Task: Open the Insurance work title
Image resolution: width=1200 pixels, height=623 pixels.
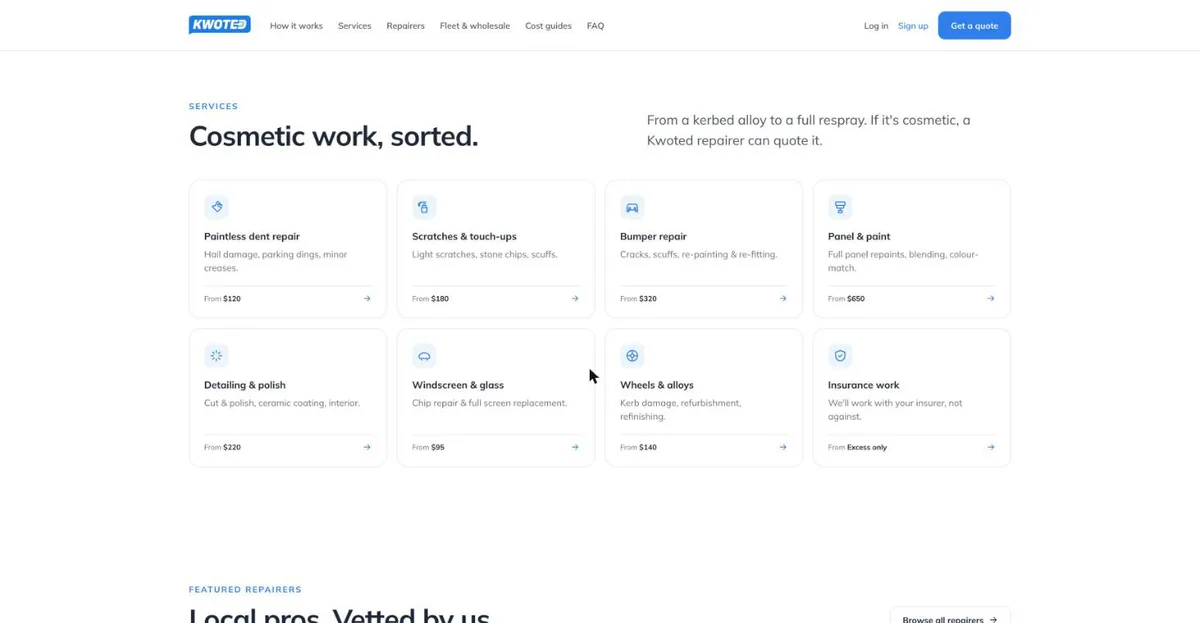Action: 864,385
